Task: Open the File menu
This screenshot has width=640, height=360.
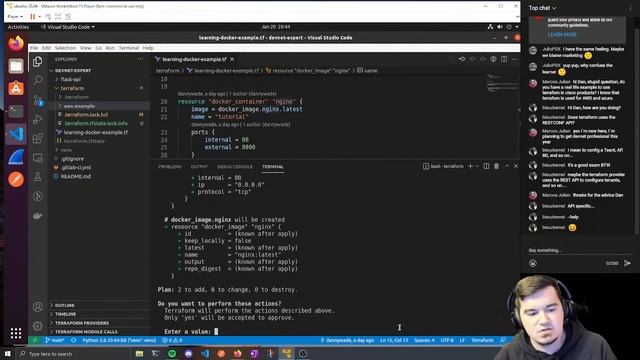Action: [x=34, y=48]
